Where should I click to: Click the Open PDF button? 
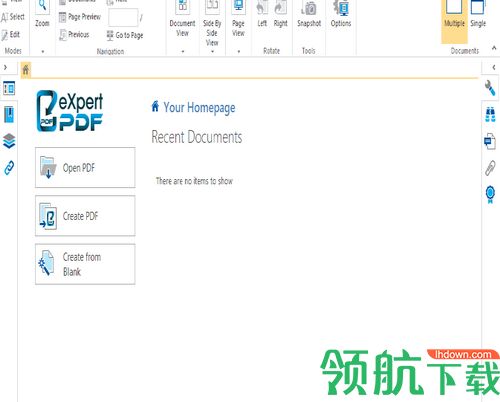[85, 168]
